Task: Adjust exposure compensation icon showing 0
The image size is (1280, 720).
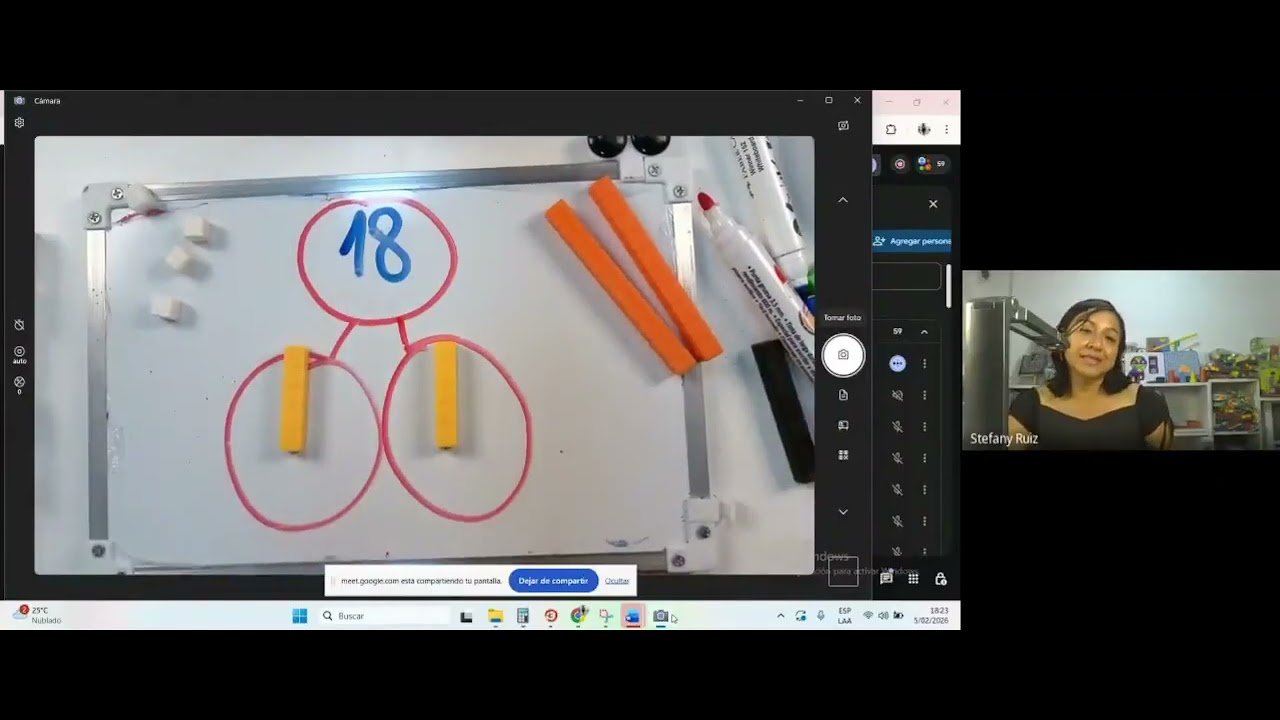Action: tap(19, 384)
